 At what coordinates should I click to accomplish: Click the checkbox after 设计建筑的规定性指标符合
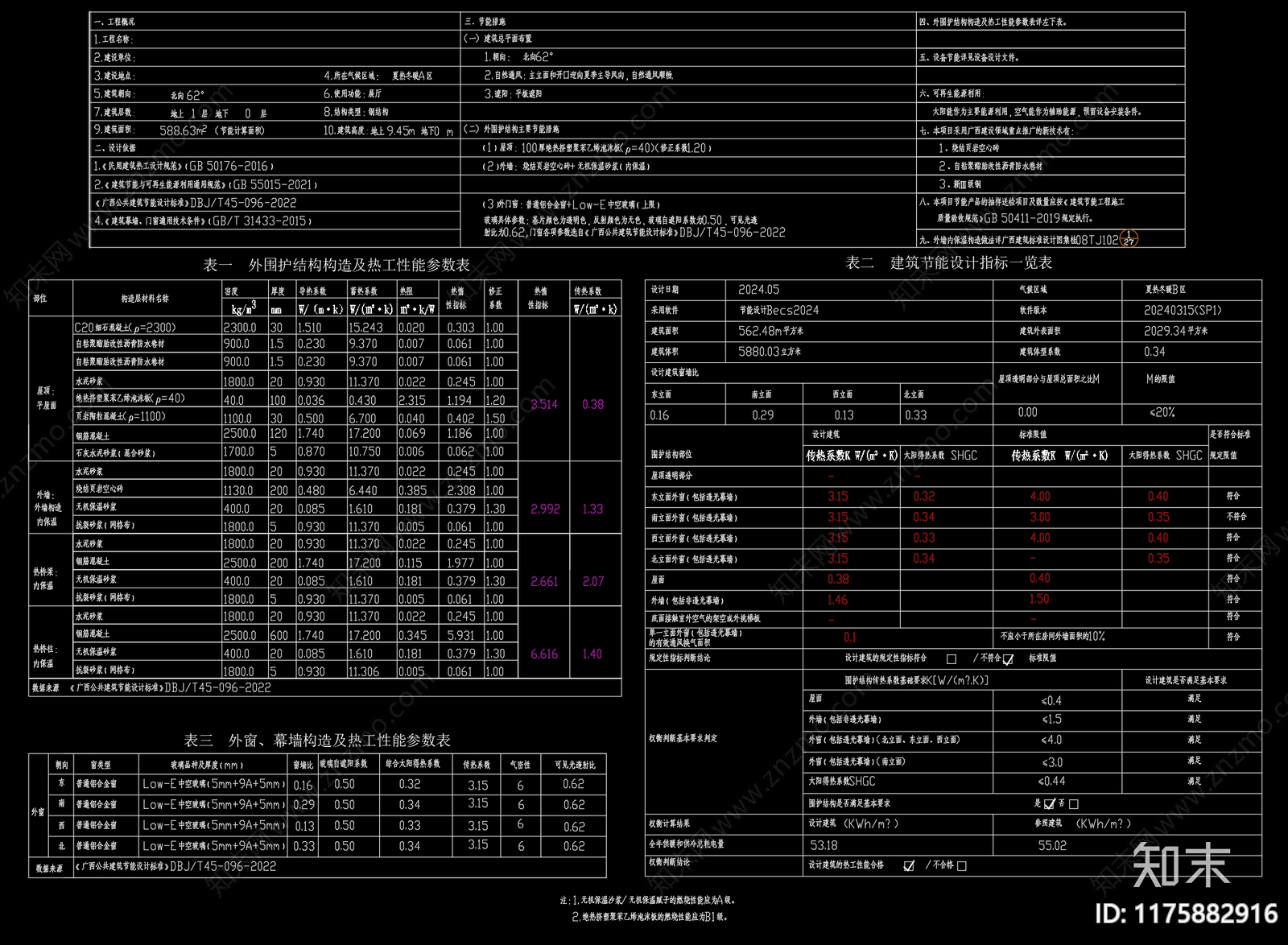coord(952,658)
